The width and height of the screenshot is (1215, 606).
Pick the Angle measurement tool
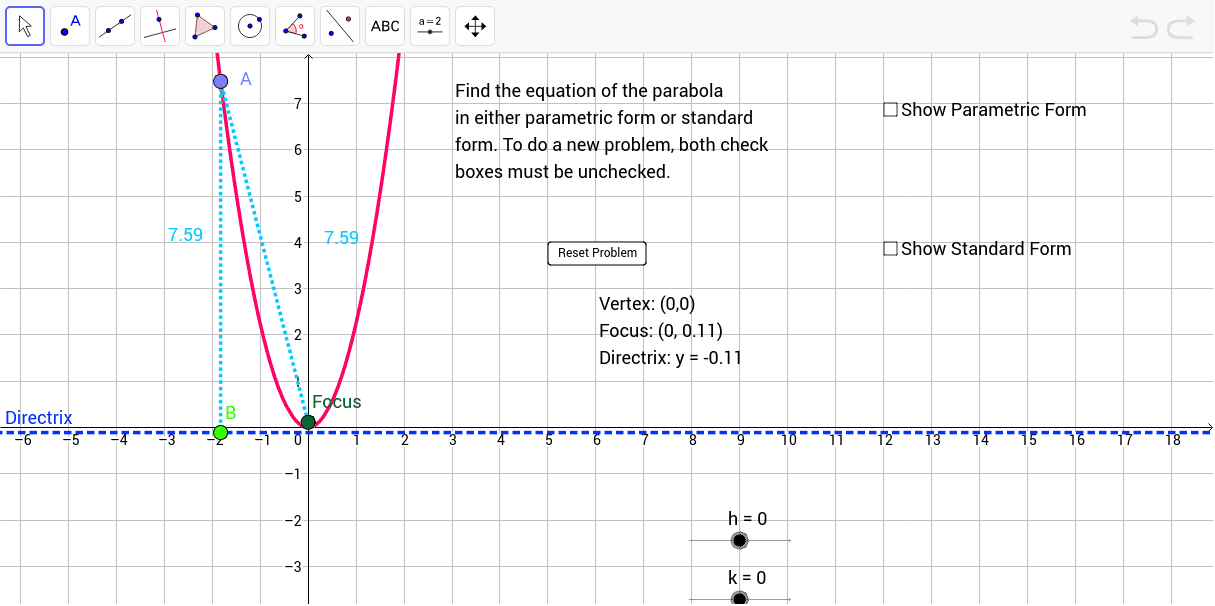click(x=295, y=26)
